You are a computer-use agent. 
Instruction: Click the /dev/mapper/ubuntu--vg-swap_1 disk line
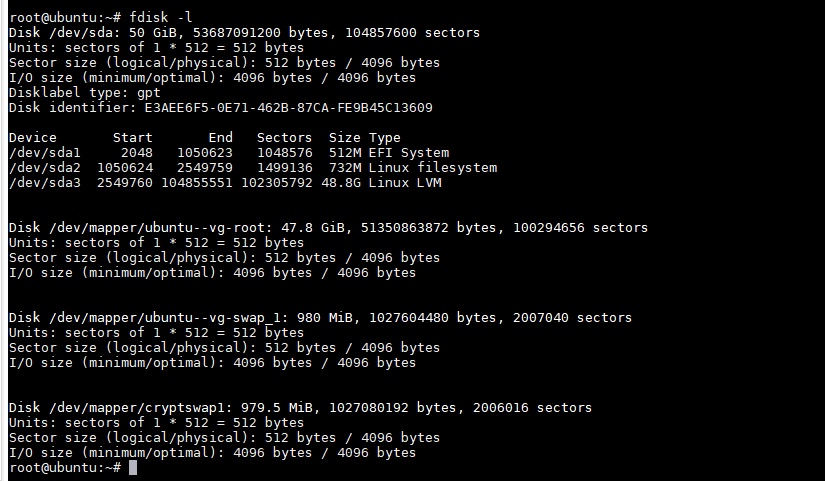[320, 318]
